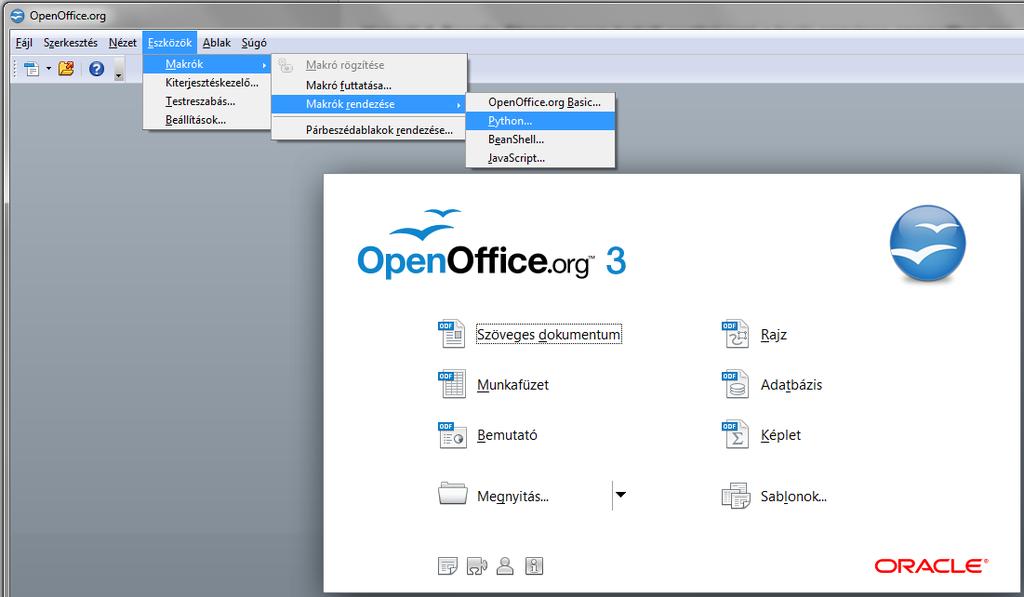The height and width of the screenshot is (597, 1024).
Task: Create a new Rajz
Action: tap(774, 334)
